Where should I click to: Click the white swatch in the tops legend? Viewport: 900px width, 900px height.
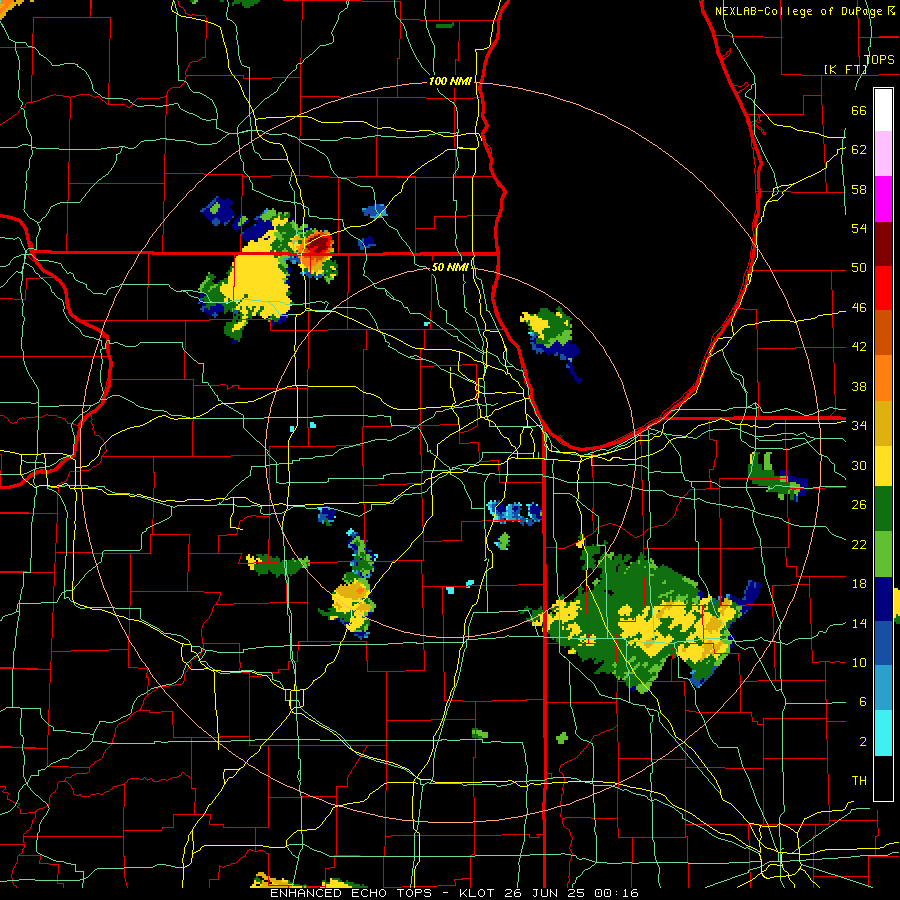coord(883,110)
